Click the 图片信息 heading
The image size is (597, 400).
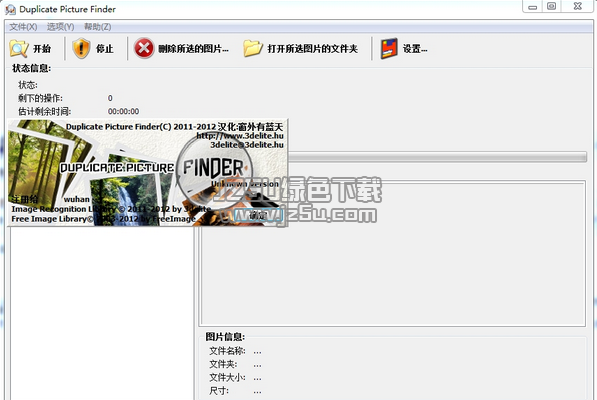click(x=225, y=336)
